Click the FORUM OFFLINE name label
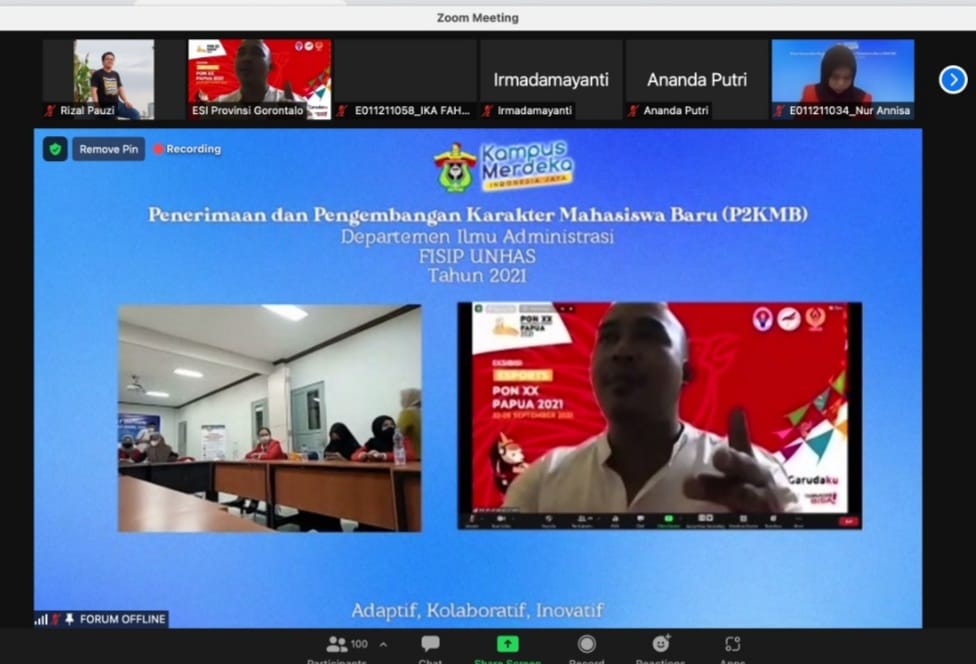Screen dimensions: 976x664 [123, 619]
